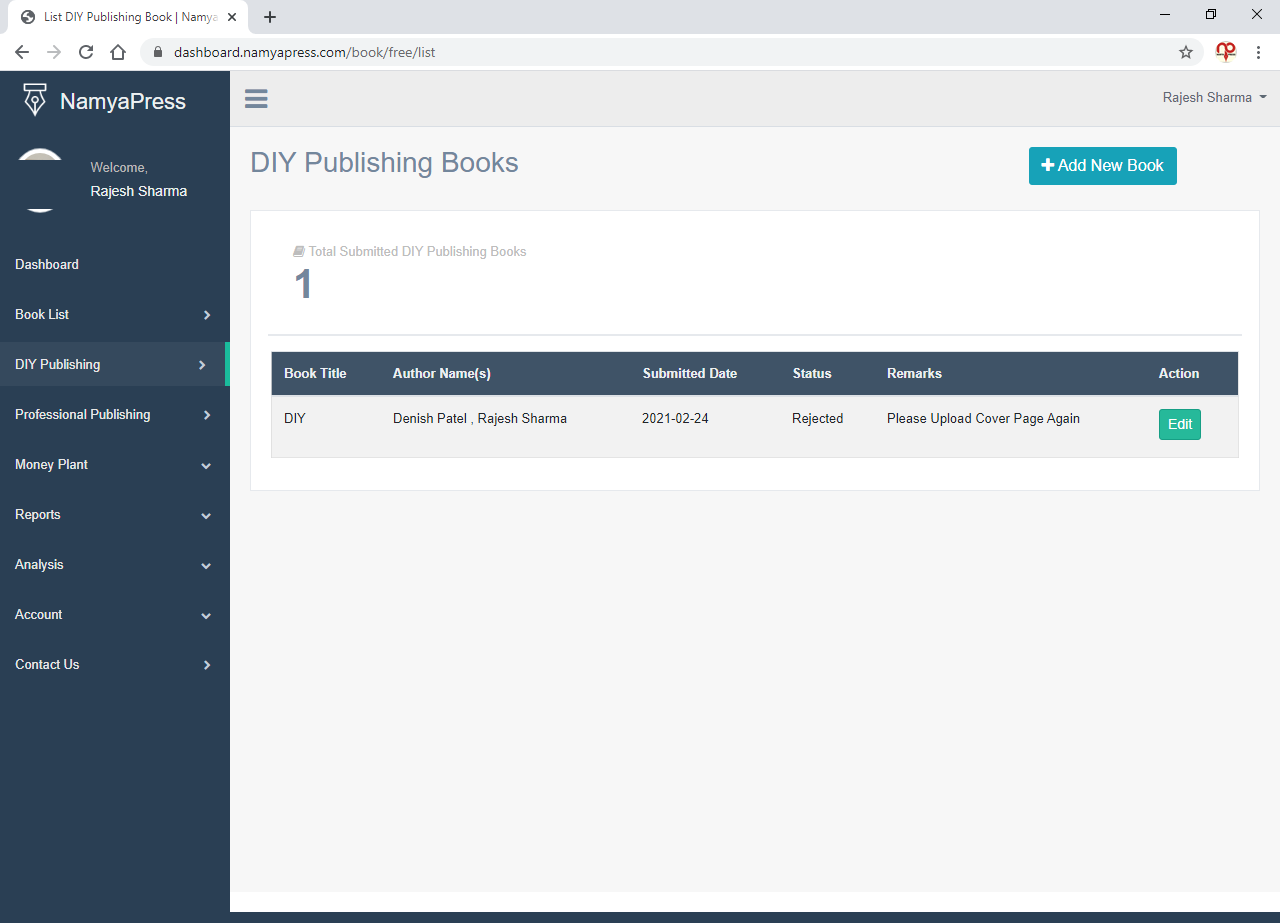Open Rajesh Sharma account dropdown
This screenshot has height=923, width=1280.
1215,98
